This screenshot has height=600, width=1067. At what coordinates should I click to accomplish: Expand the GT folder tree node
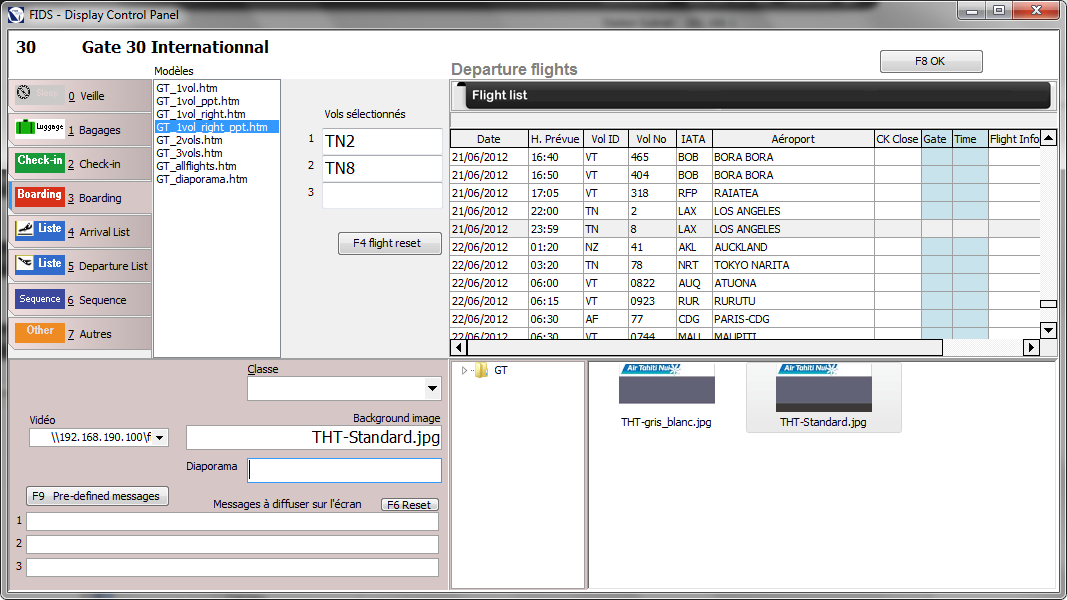(x=465, y=371)
